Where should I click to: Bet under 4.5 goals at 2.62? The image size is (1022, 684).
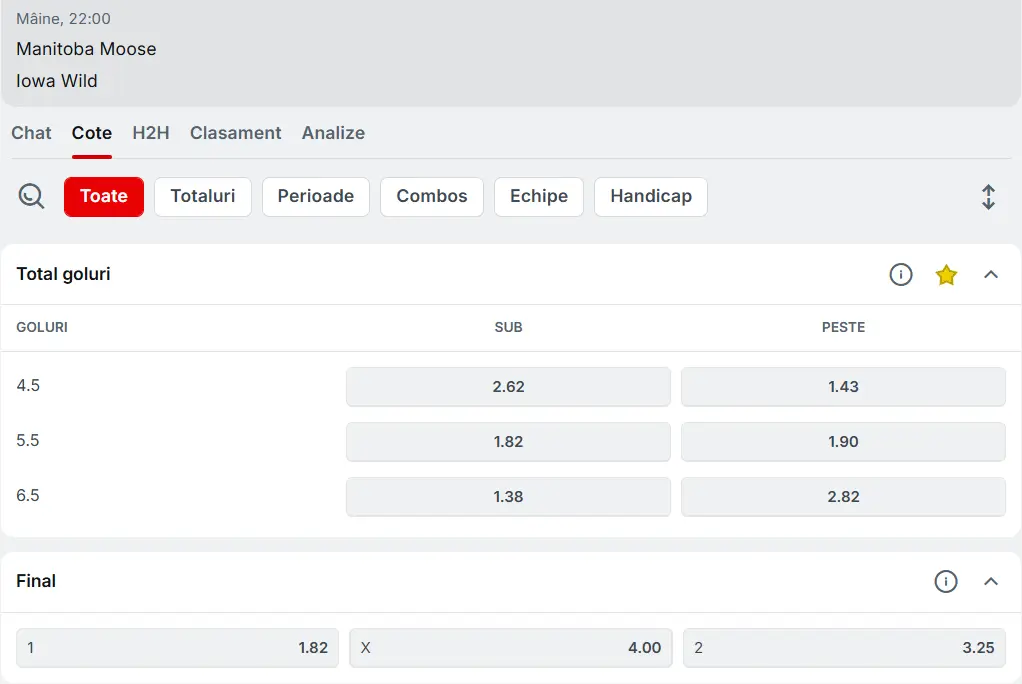coord(508,387)
